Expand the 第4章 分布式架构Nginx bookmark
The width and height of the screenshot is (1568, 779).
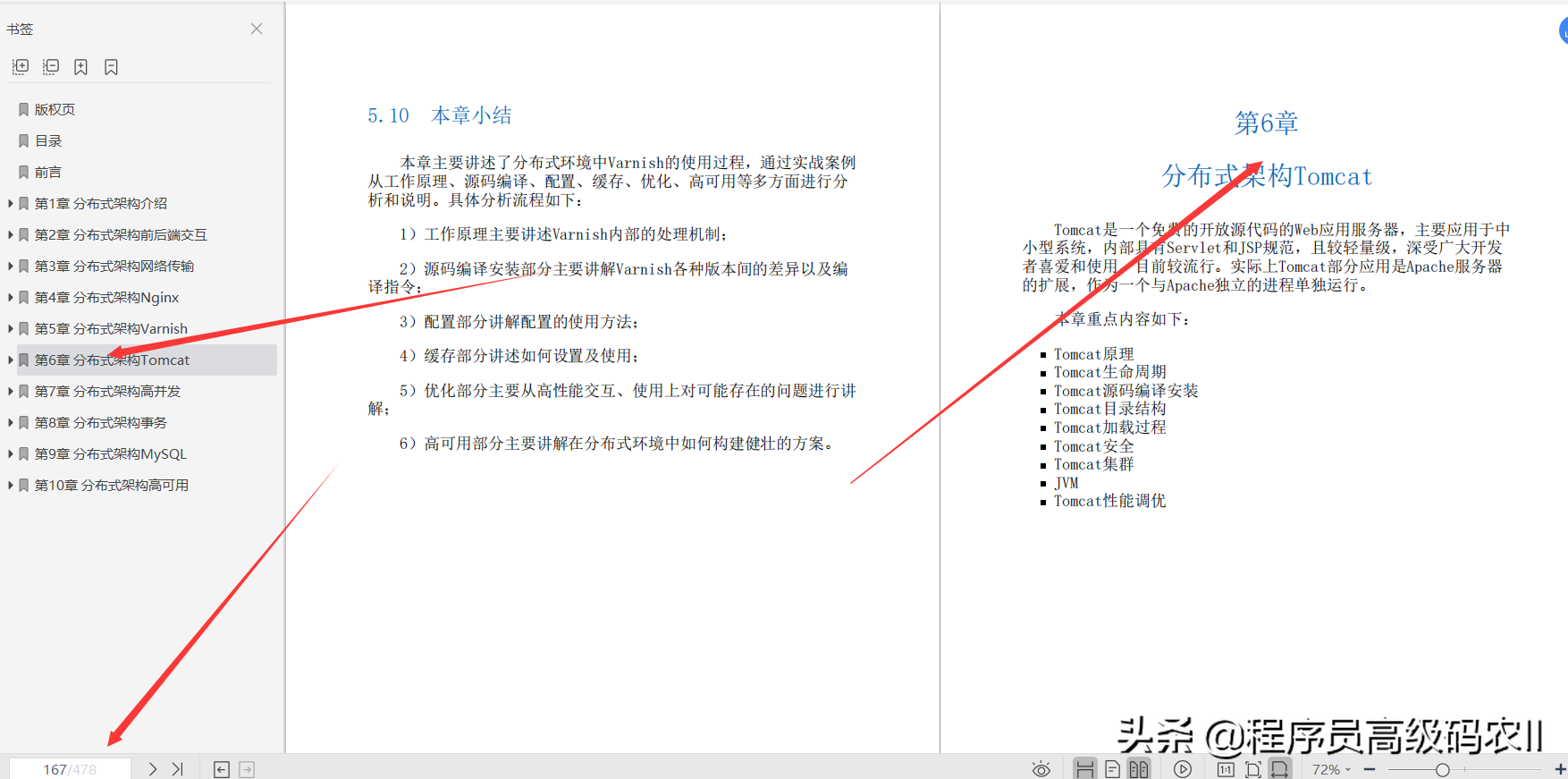[x=11, y=297]
